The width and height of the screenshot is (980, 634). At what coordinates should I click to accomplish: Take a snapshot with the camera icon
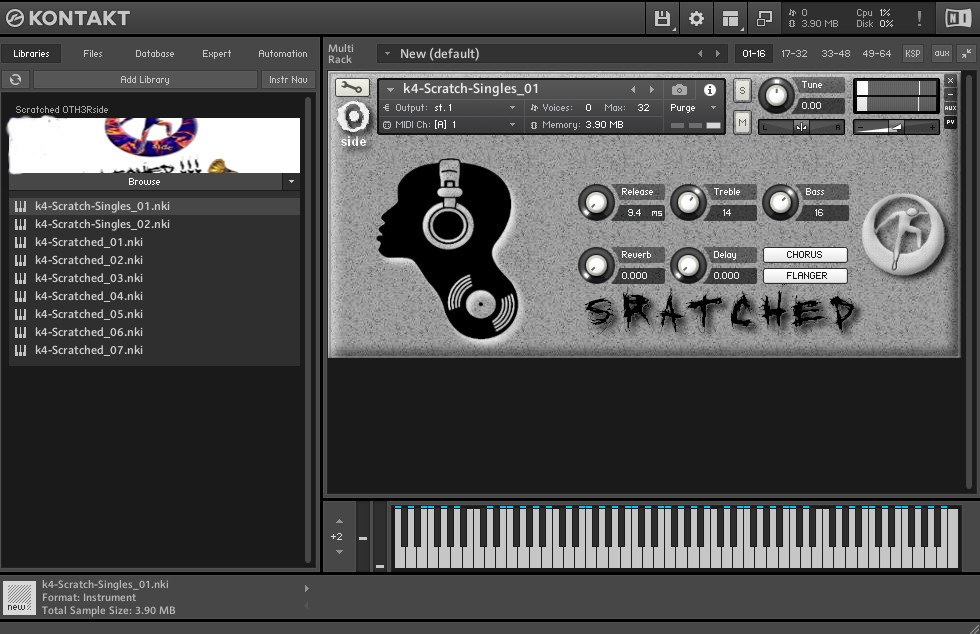click(x=679, y=90)
